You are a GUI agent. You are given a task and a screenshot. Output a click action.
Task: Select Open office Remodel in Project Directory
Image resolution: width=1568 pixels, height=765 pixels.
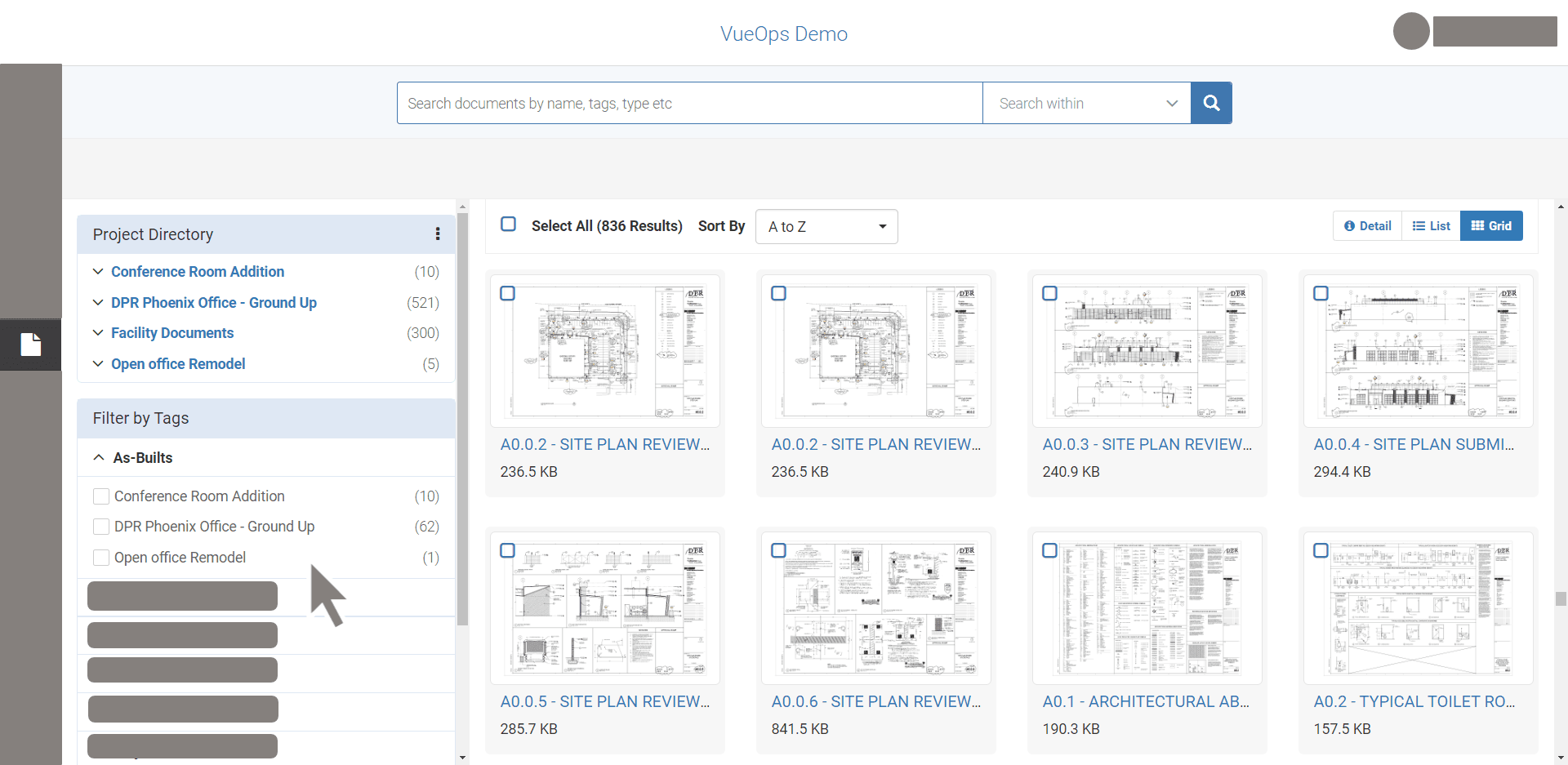(178, 364)
